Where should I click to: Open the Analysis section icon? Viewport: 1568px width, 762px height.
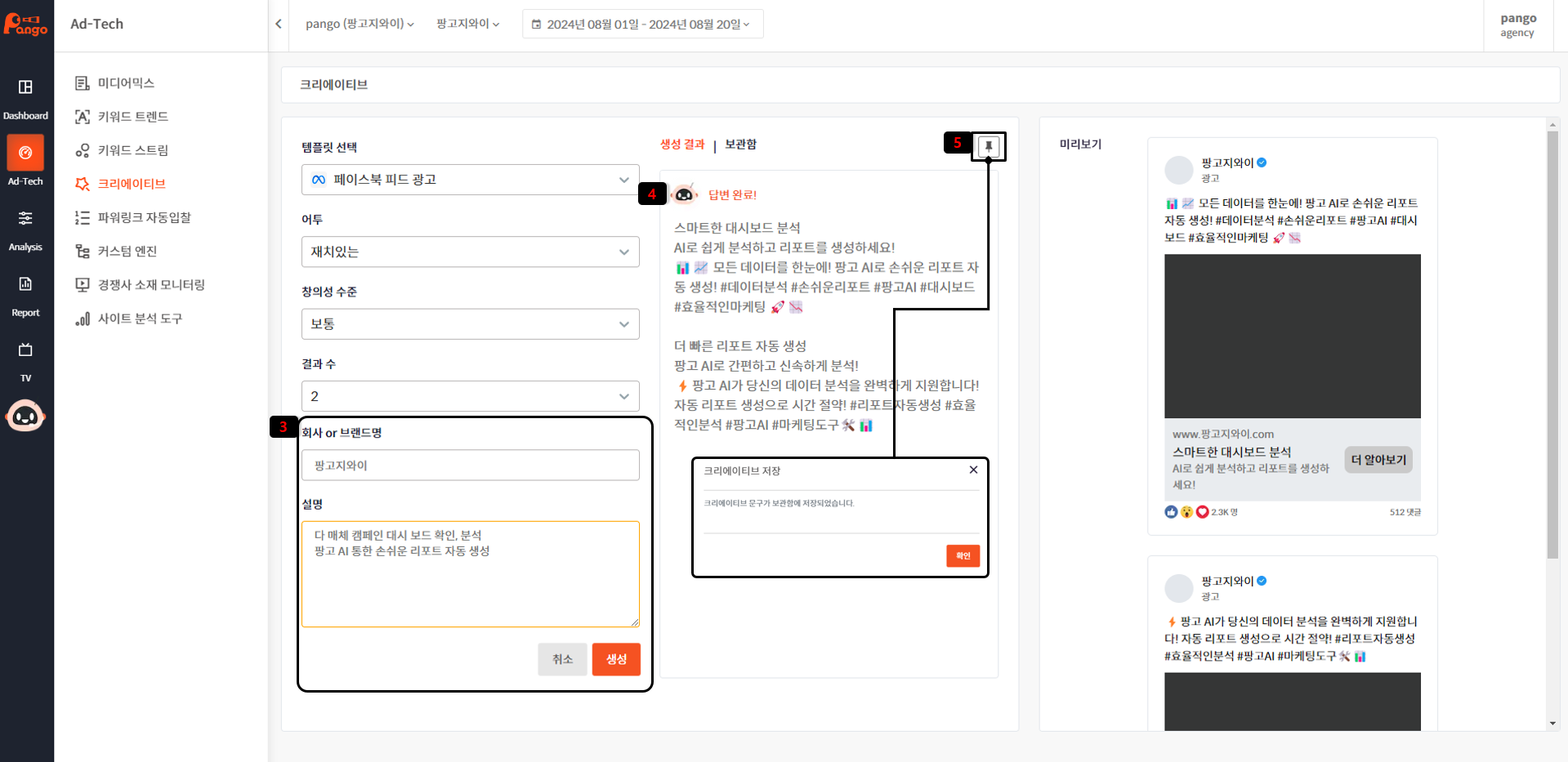pyautogui.click(x=25, y=218)
